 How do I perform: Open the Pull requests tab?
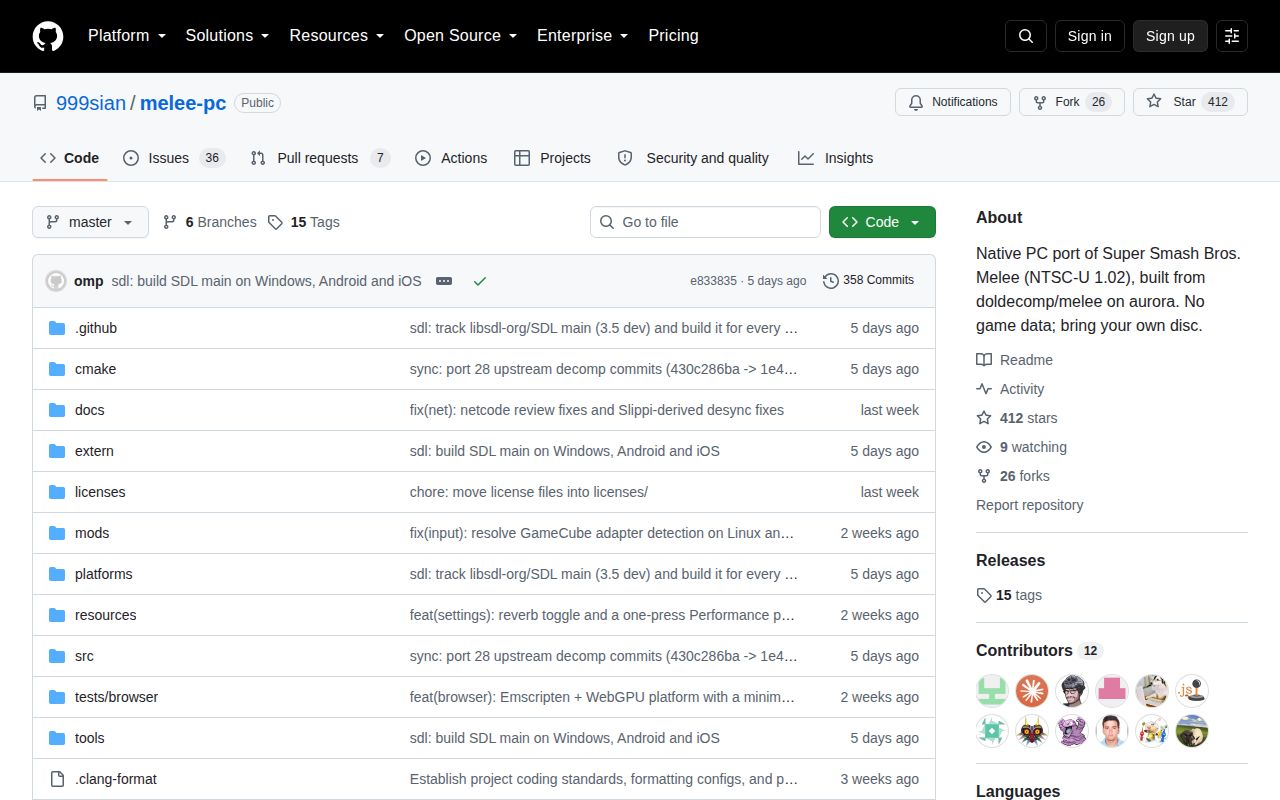(319, 158)
